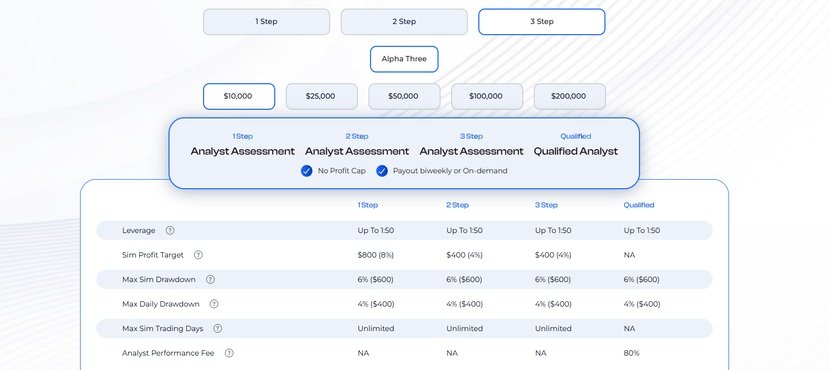Click the 1 Step table column header
Viewport: 830px width, 370px height.
click(x=368, y=205)
